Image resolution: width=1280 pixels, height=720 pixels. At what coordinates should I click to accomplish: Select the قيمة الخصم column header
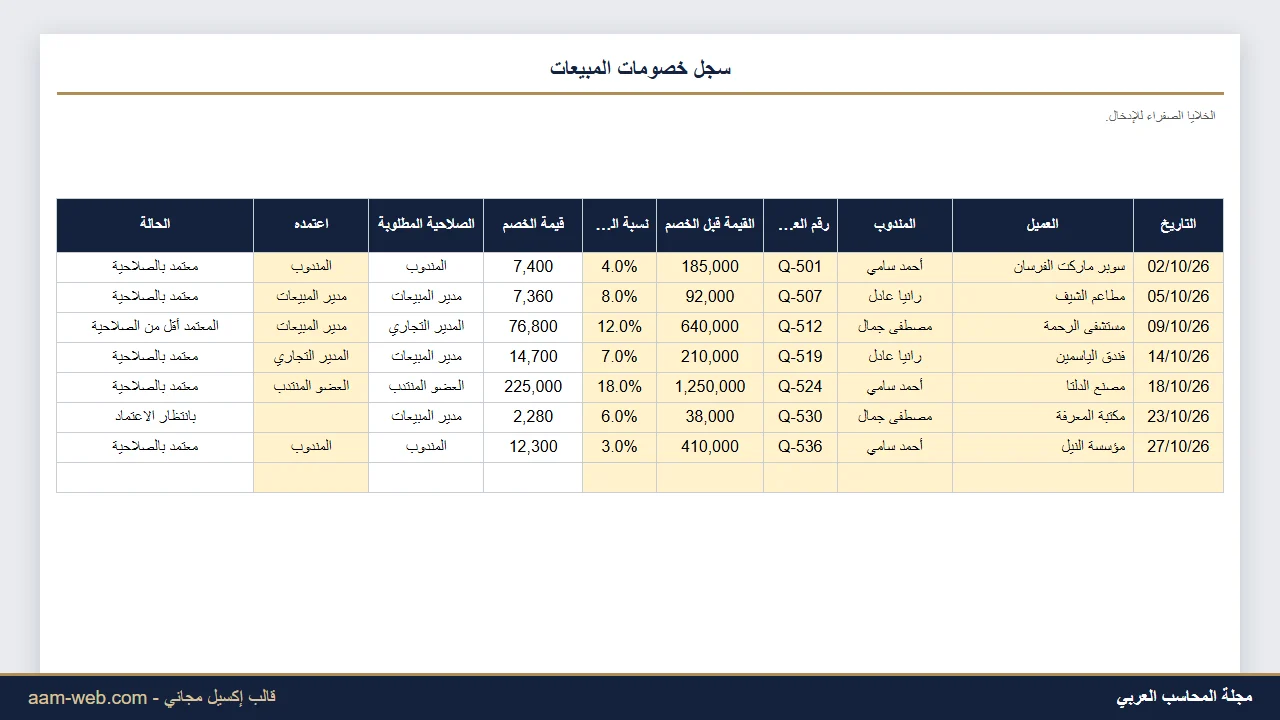(533, 225)
